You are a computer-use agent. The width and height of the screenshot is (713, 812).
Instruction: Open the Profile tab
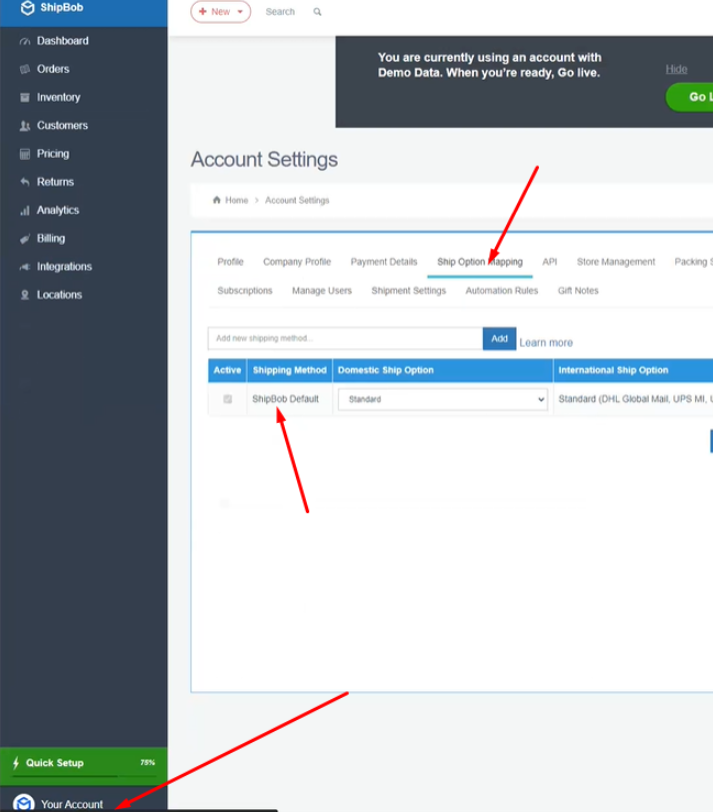230,262
